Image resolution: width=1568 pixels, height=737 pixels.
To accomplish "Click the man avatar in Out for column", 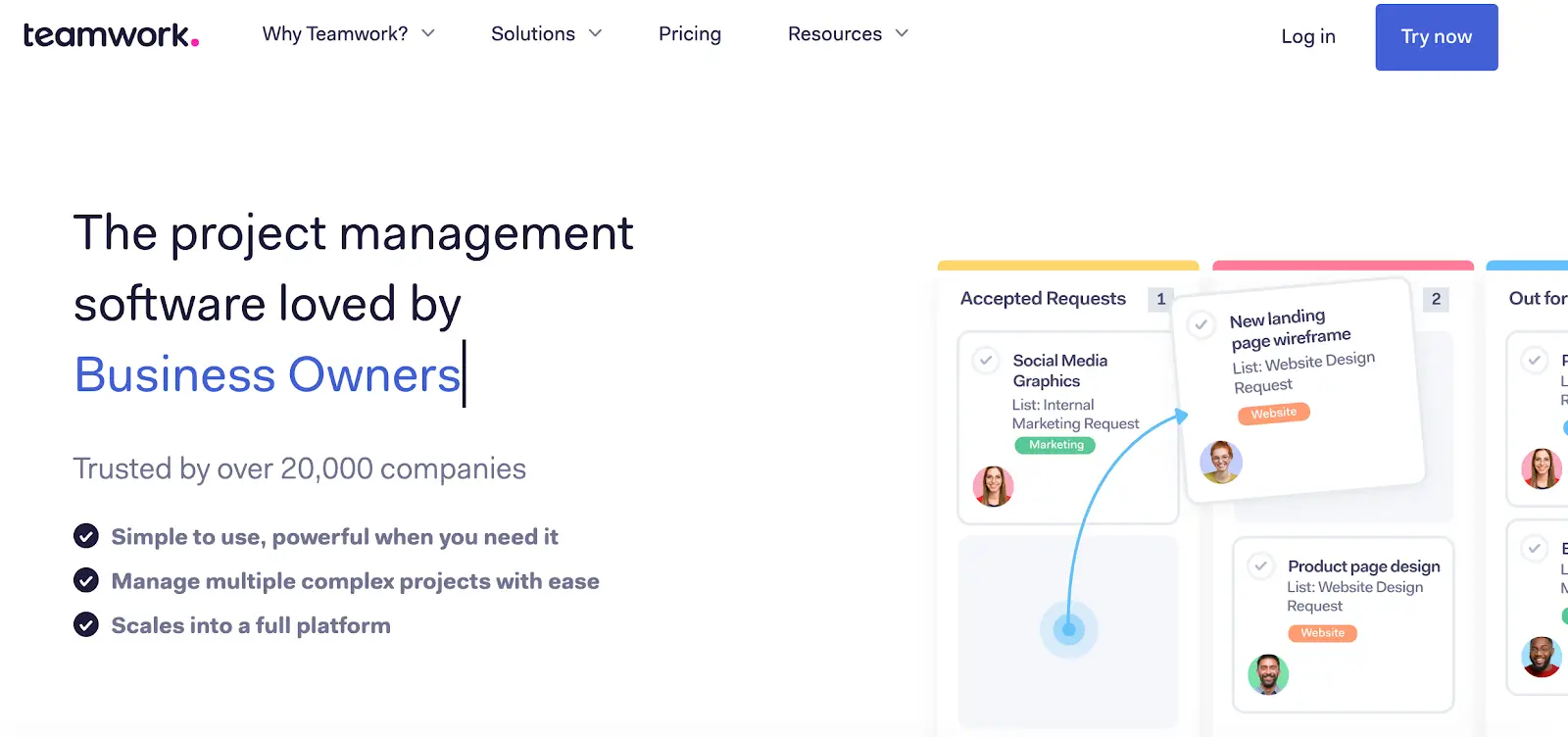I will (1542, 657).
